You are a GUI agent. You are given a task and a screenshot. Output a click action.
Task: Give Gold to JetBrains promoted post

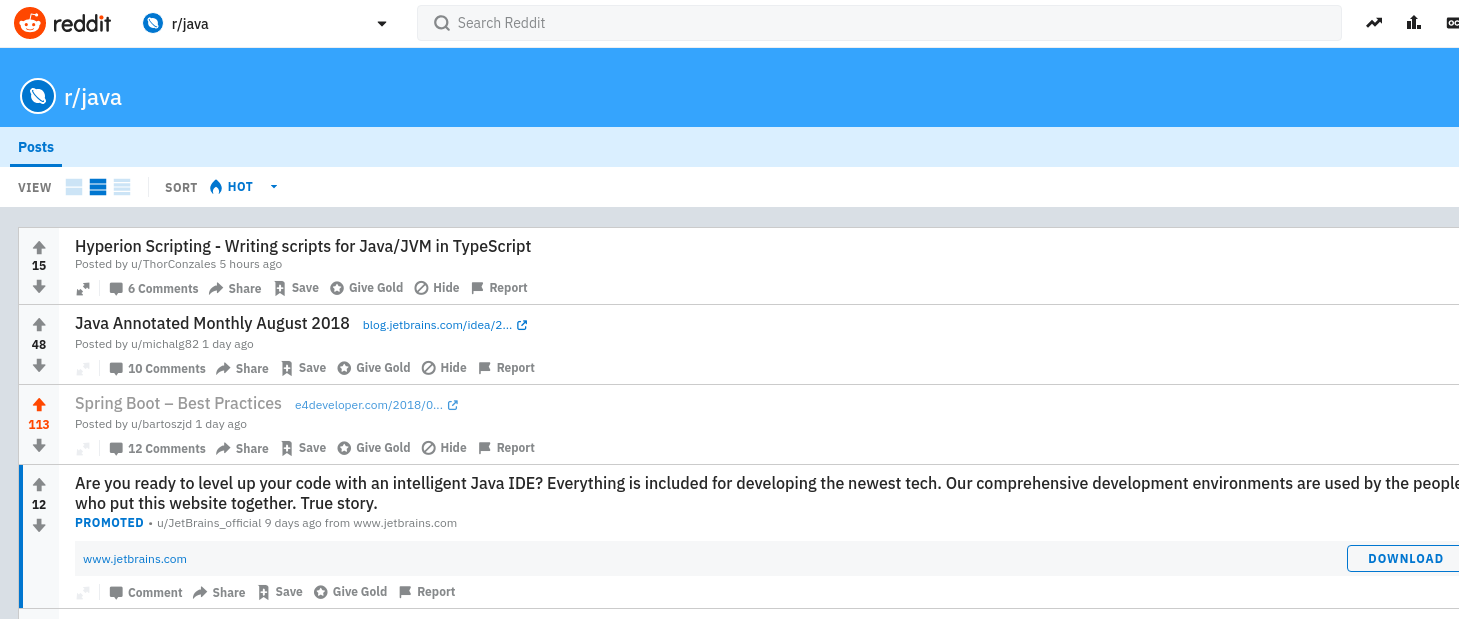(x=351, y=592)
